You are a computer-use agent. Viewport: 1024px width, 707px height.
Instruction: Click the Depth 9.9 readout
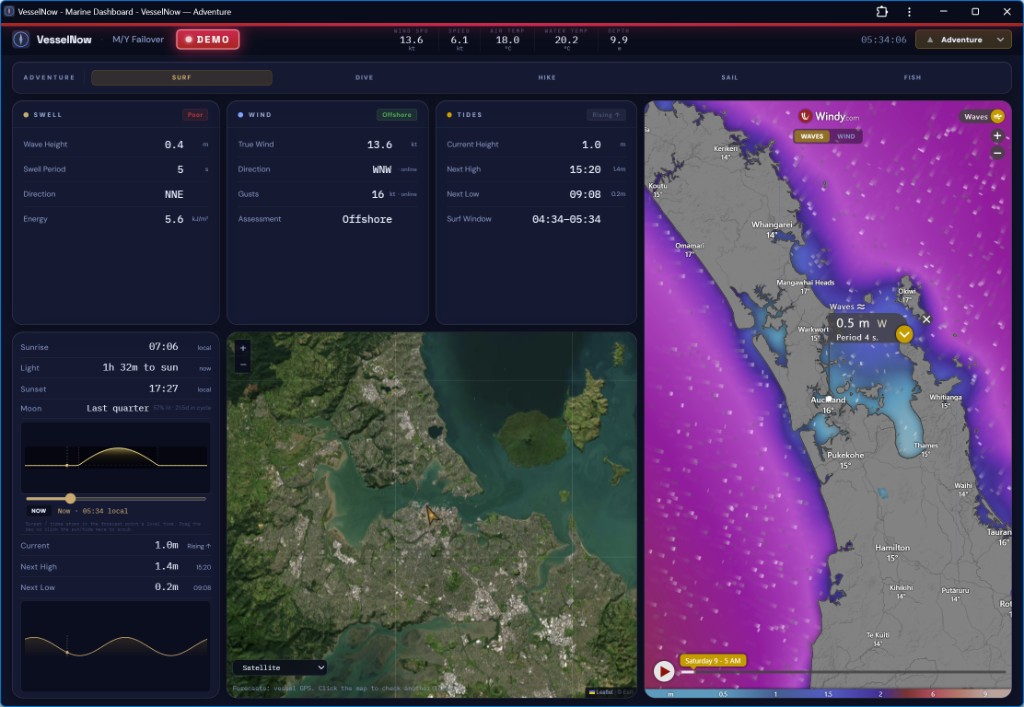tap(618, 39)
